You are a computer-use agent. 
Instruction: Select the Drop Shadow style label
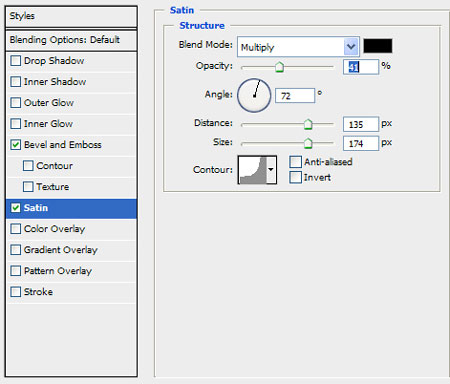(x=54, y=61)
